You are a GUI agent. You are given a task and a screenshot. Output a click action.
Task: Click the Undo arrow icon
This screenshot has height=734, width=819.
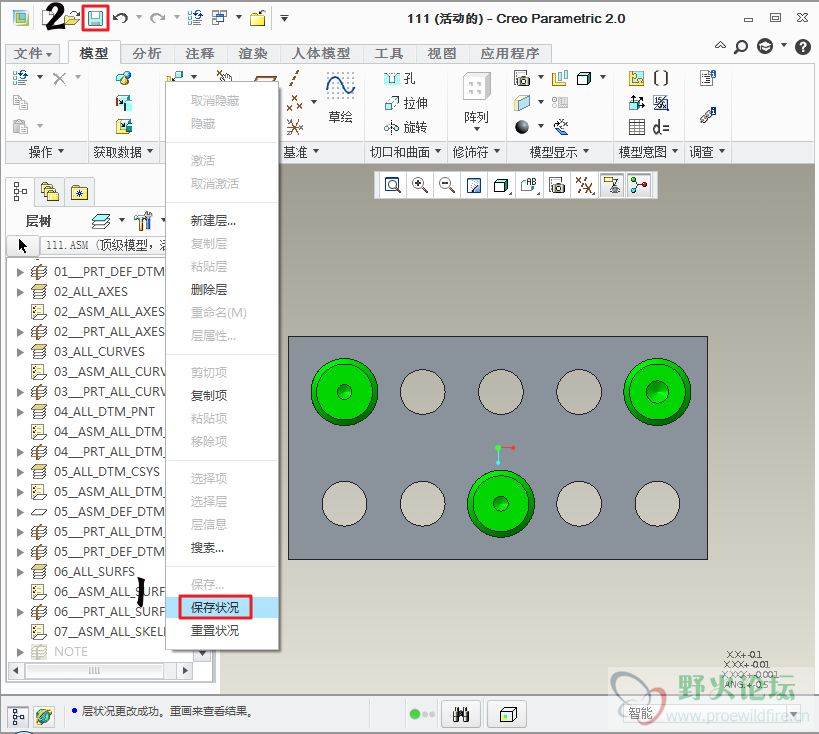coord(121,18)
